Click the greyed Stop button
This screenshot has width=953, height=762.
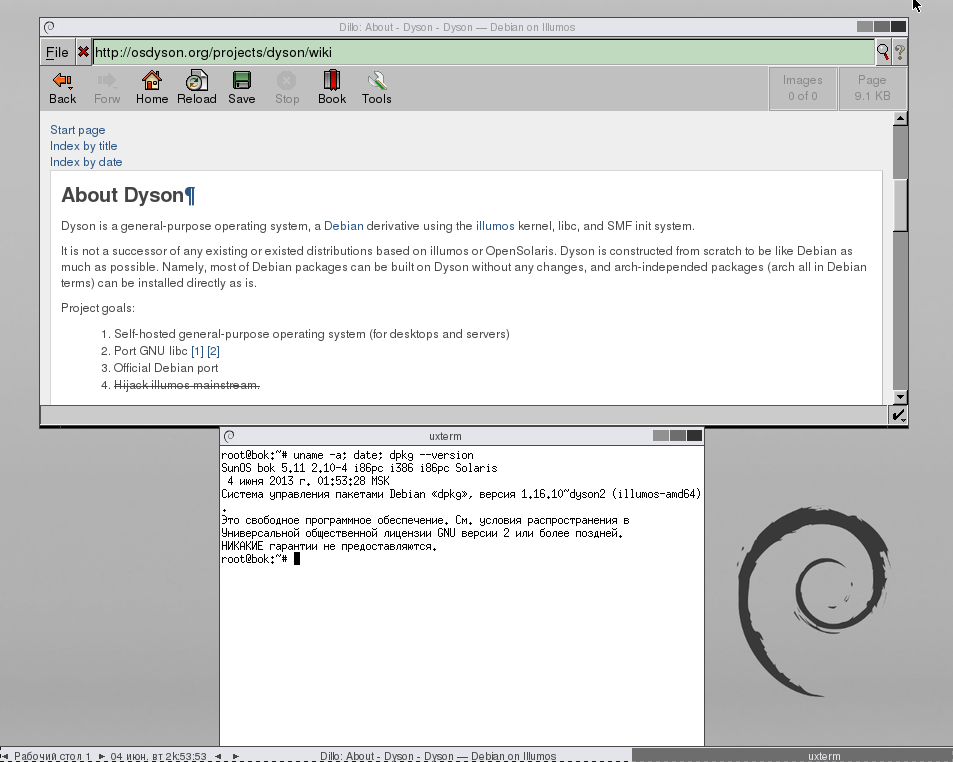287,88
